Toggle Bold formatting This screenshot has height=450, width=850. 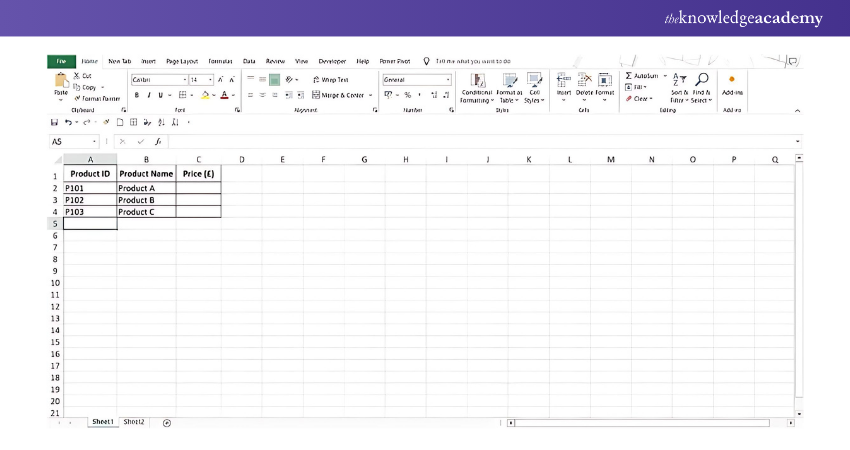(137, 95)
